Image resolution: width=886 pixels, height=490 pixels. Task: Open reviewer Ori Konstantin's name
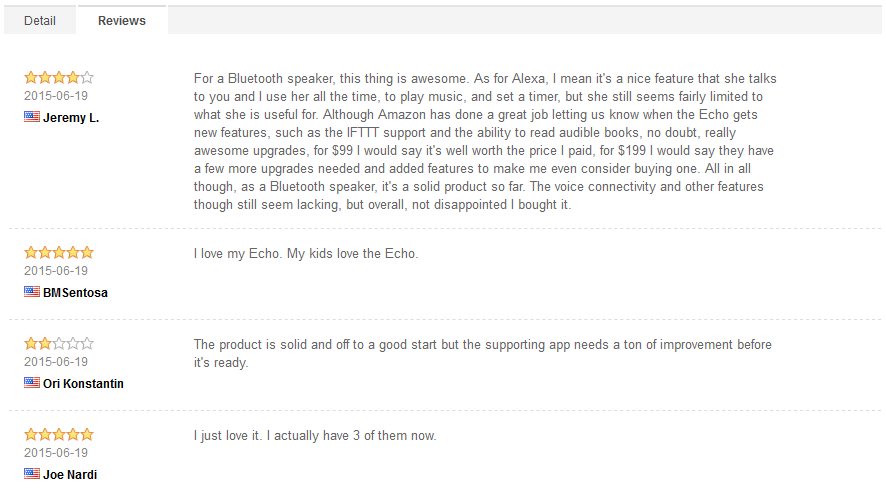(x=83, y=384)
